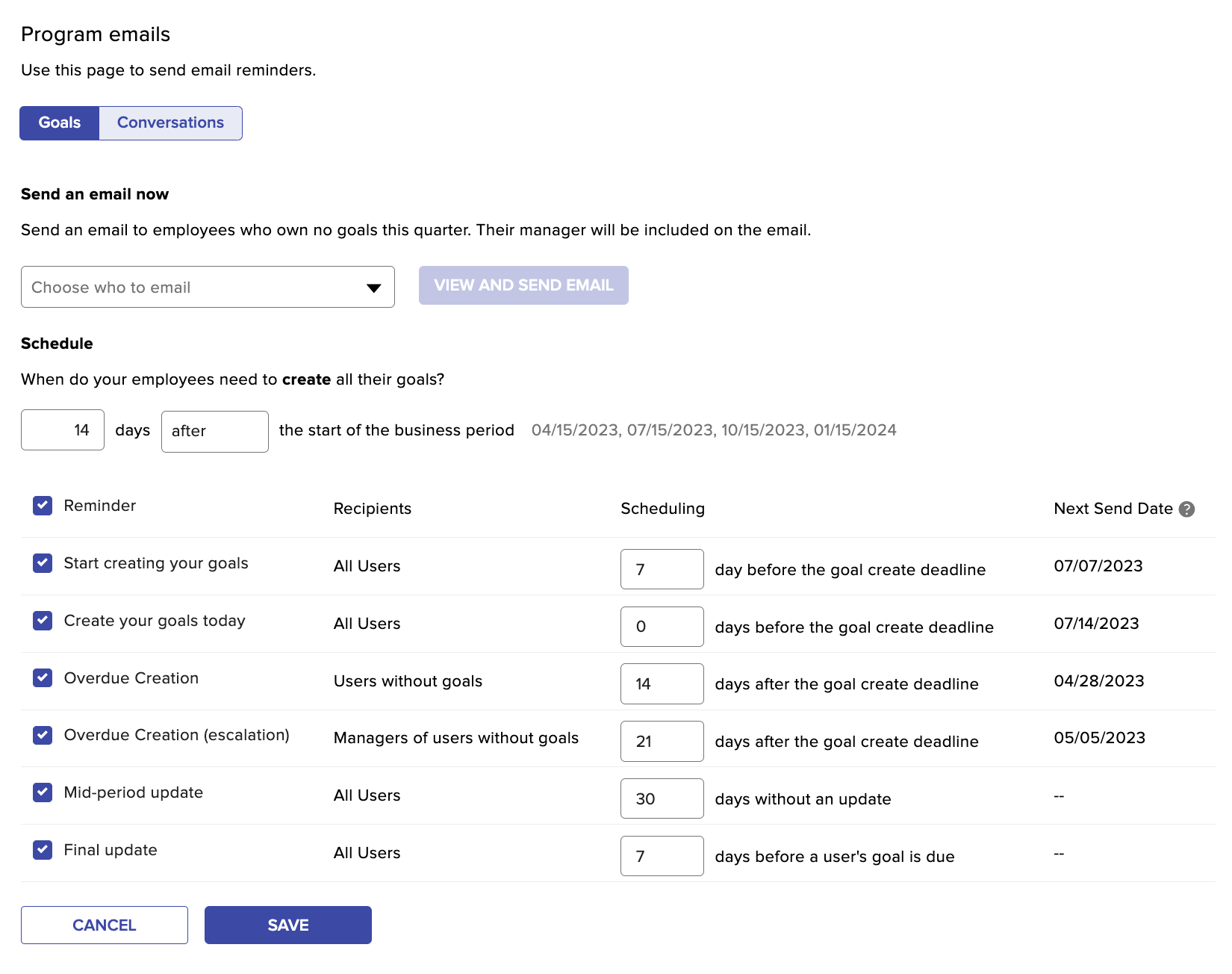Screen dimensions: 1232x974
Task: Select the Start creating your goals days field
Action: point(662,569)
